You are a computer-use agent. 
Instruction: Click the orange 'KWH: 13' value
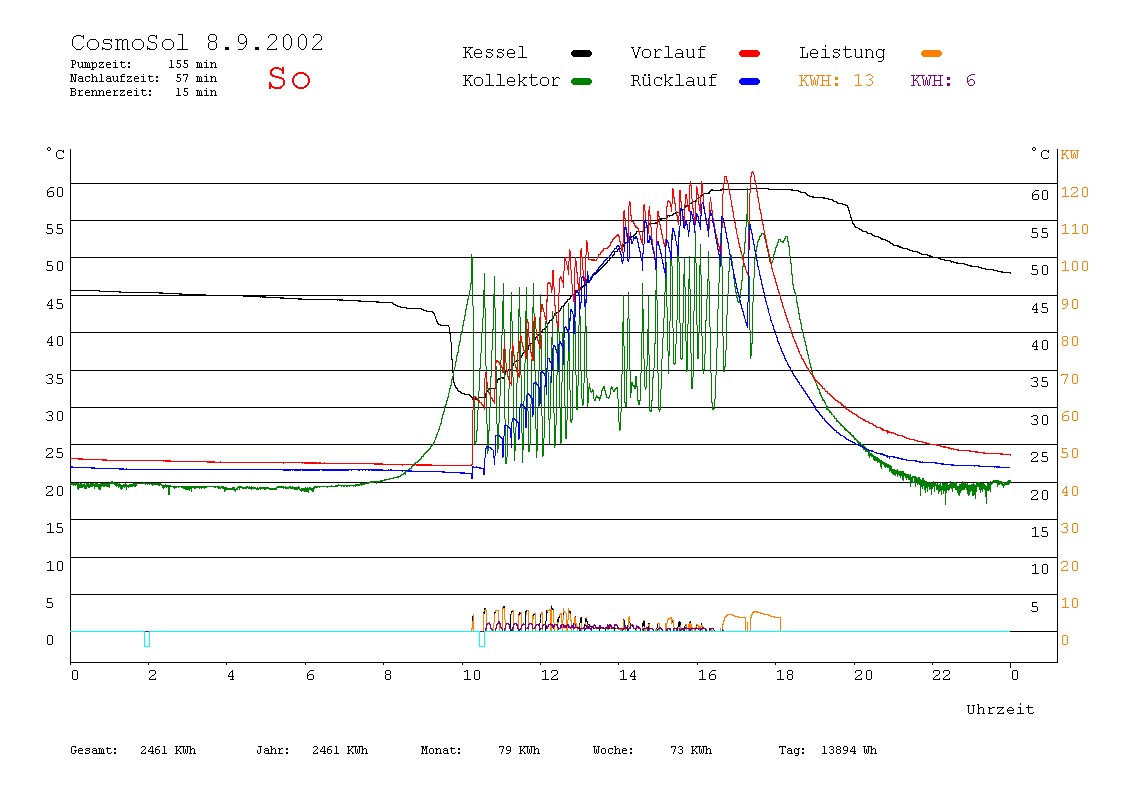point(836,81)
